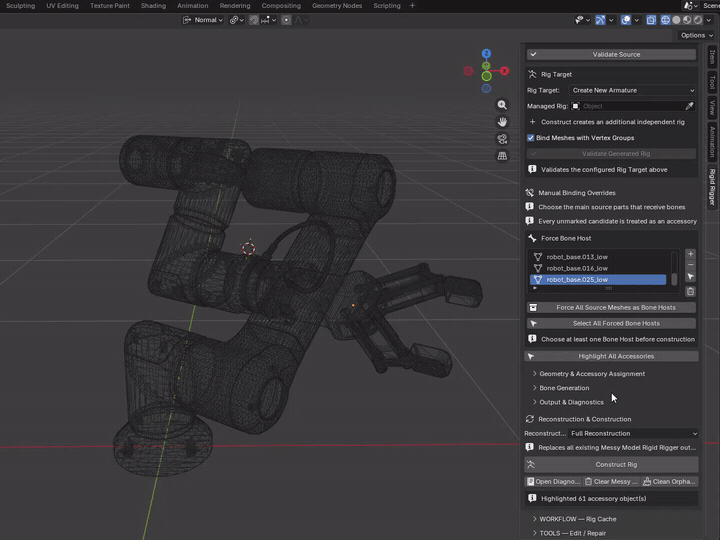Image resolution: width=720 pixels, height=540 pixels.
Task: Switch to material preview shading
Action: [x=687, y=20]
